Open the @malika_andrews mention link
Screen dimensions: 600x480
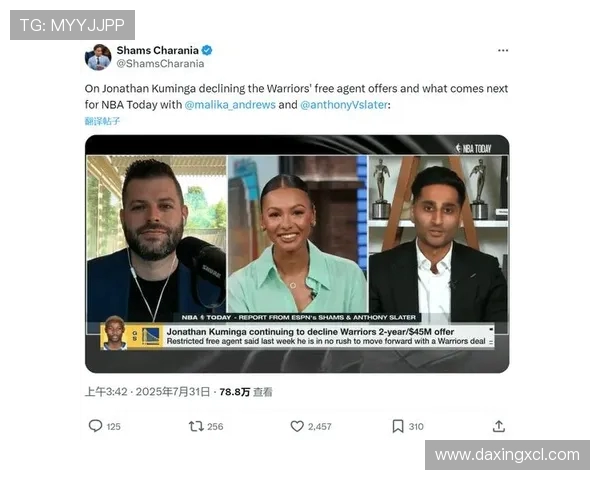tap(230, 104)
